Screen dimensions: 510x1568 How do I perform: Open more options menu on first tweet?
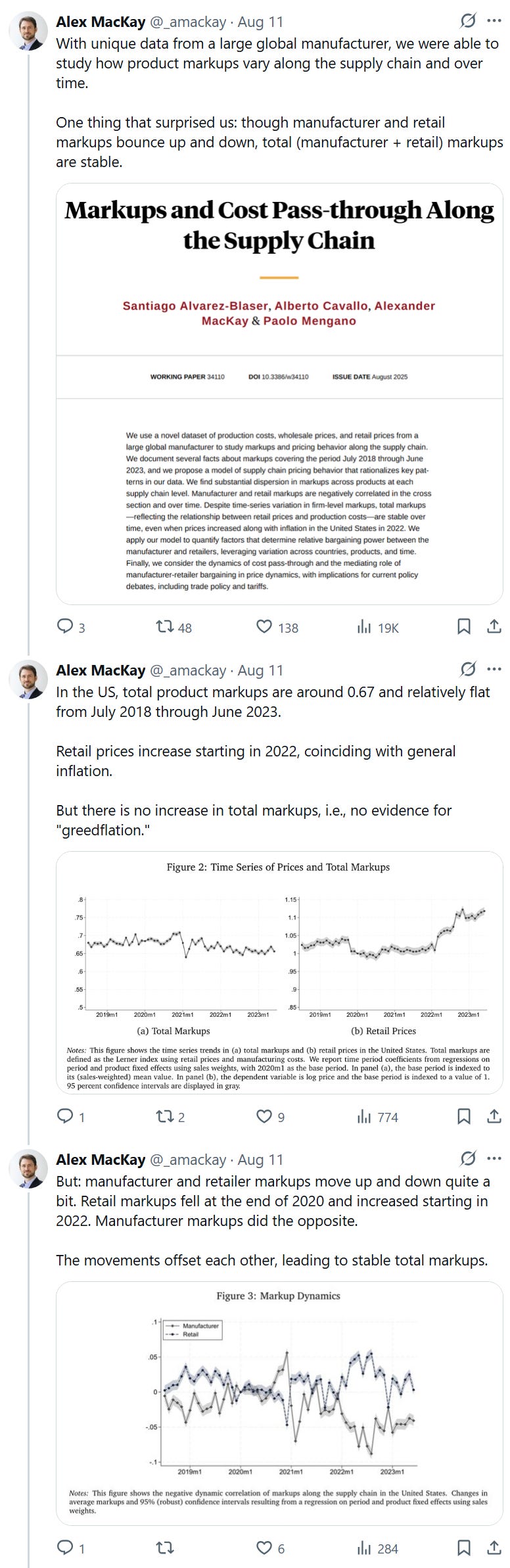click(x=494, y=21)
